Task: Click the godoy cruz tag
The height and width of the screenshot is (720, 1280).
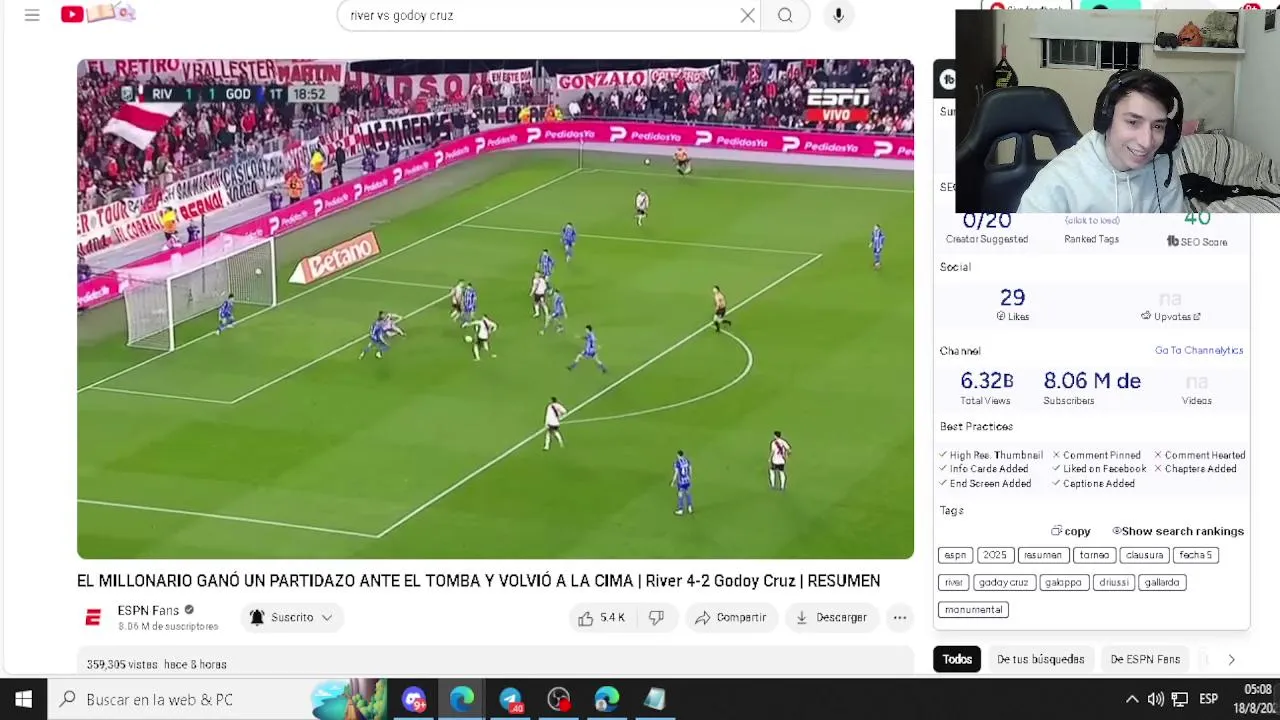Action: 1003,582
